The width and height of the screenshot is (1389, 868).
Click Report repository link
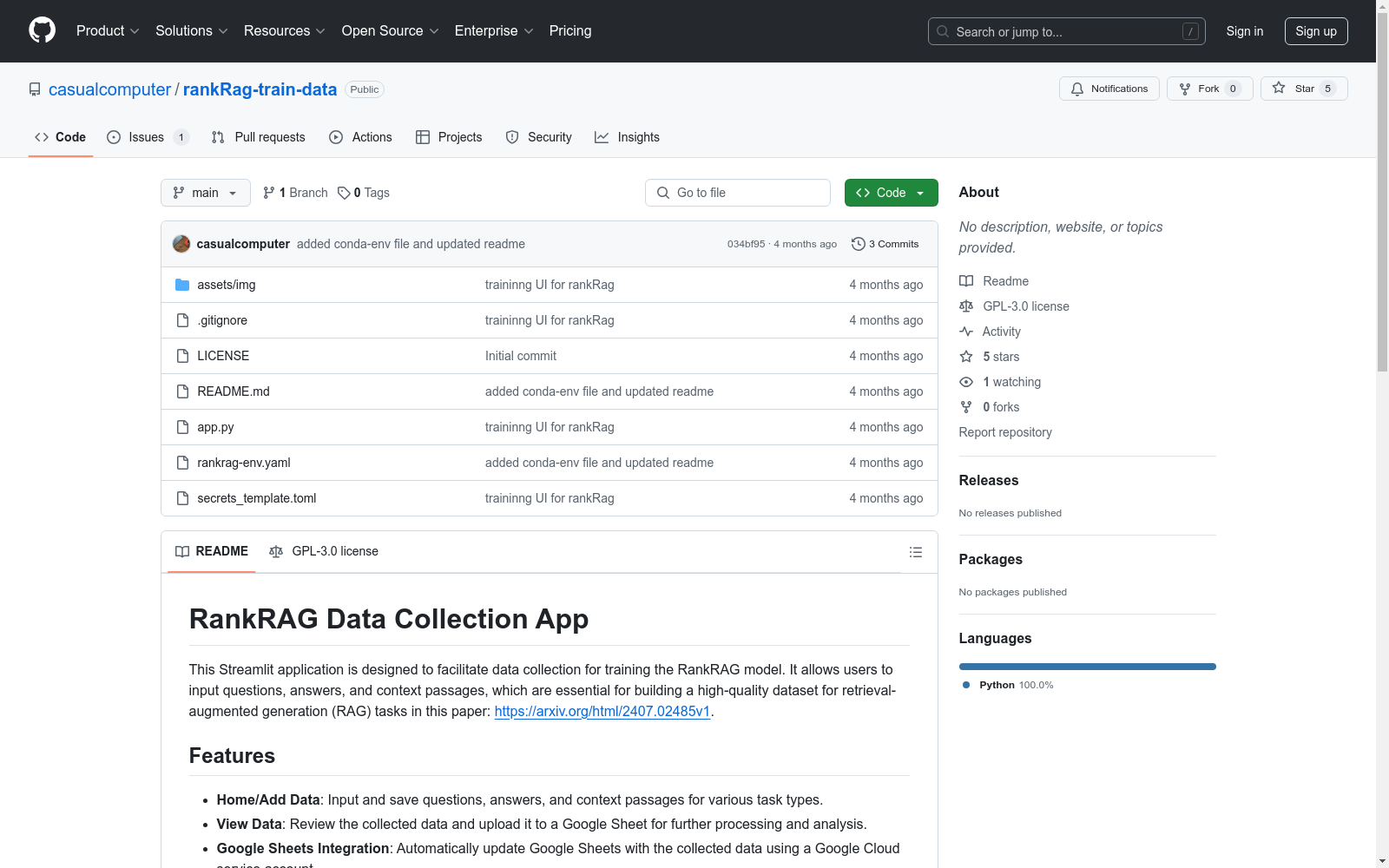(1005, 432)
